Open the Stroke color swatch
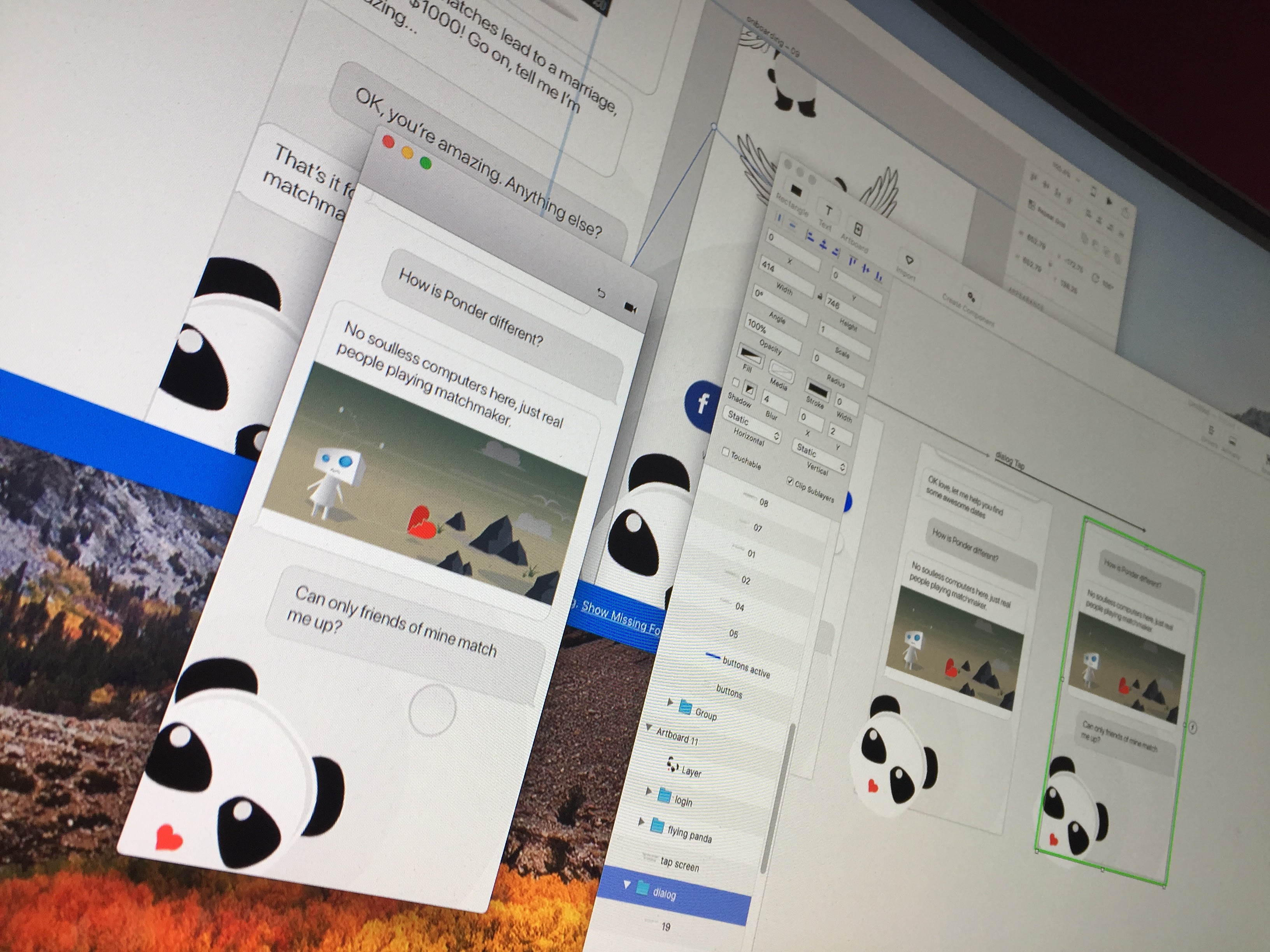Screen dimensions: 1270x952 (817, 390)
